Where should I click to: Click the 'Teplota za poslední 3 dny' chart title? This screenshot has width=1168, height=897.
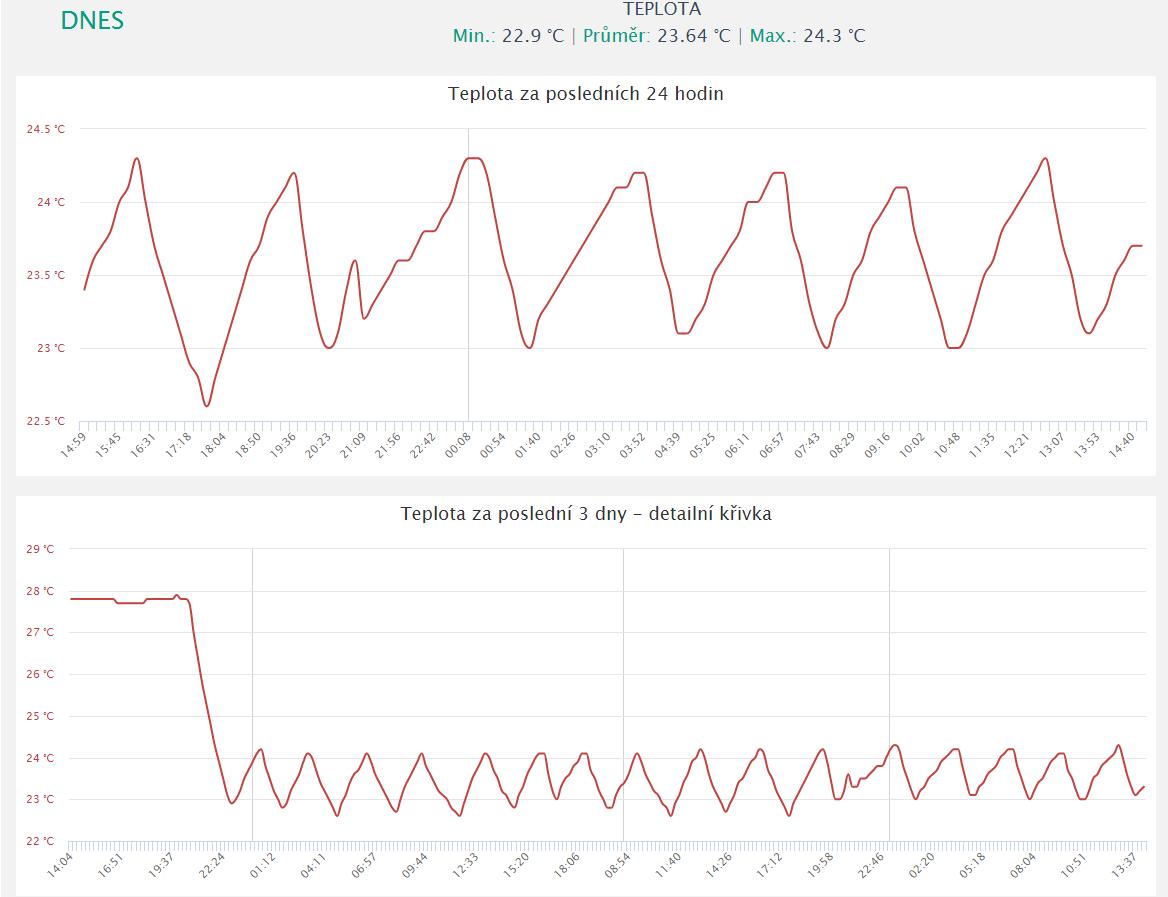click(x=586, y=514)
